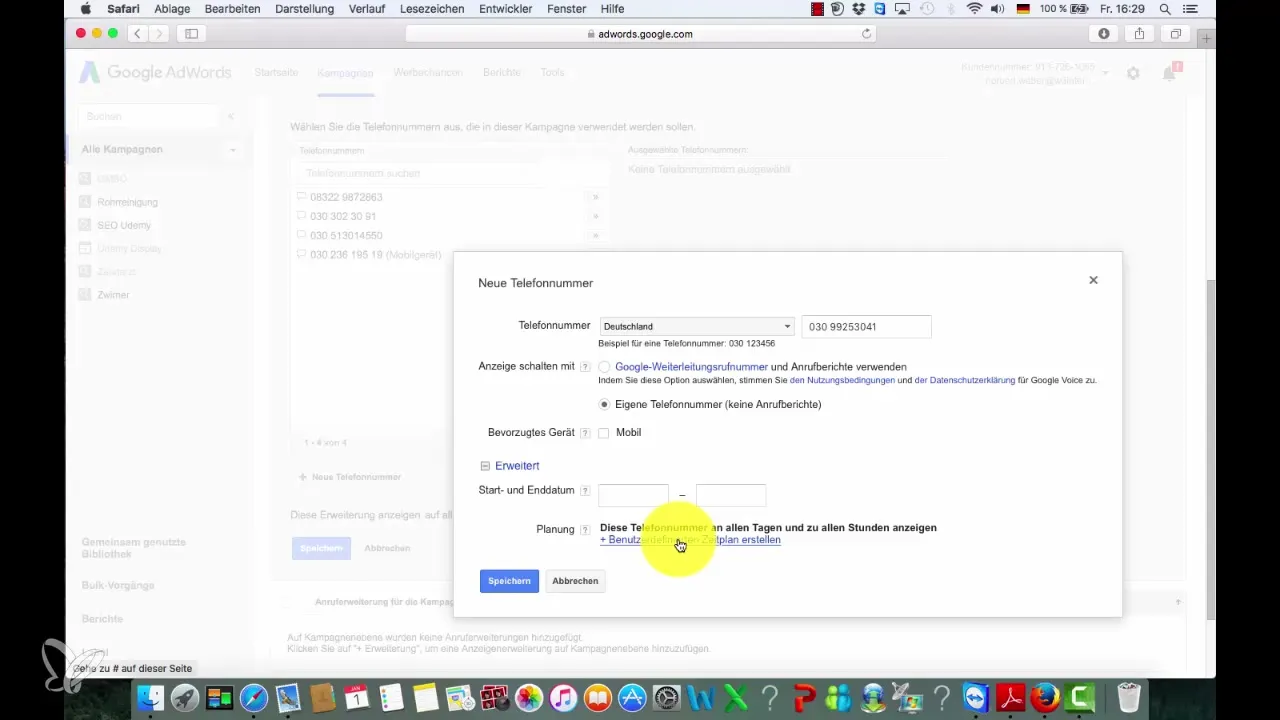Open Launchpad from the dock
Viewport: 1280px width, 720px height.
[185, 697]
